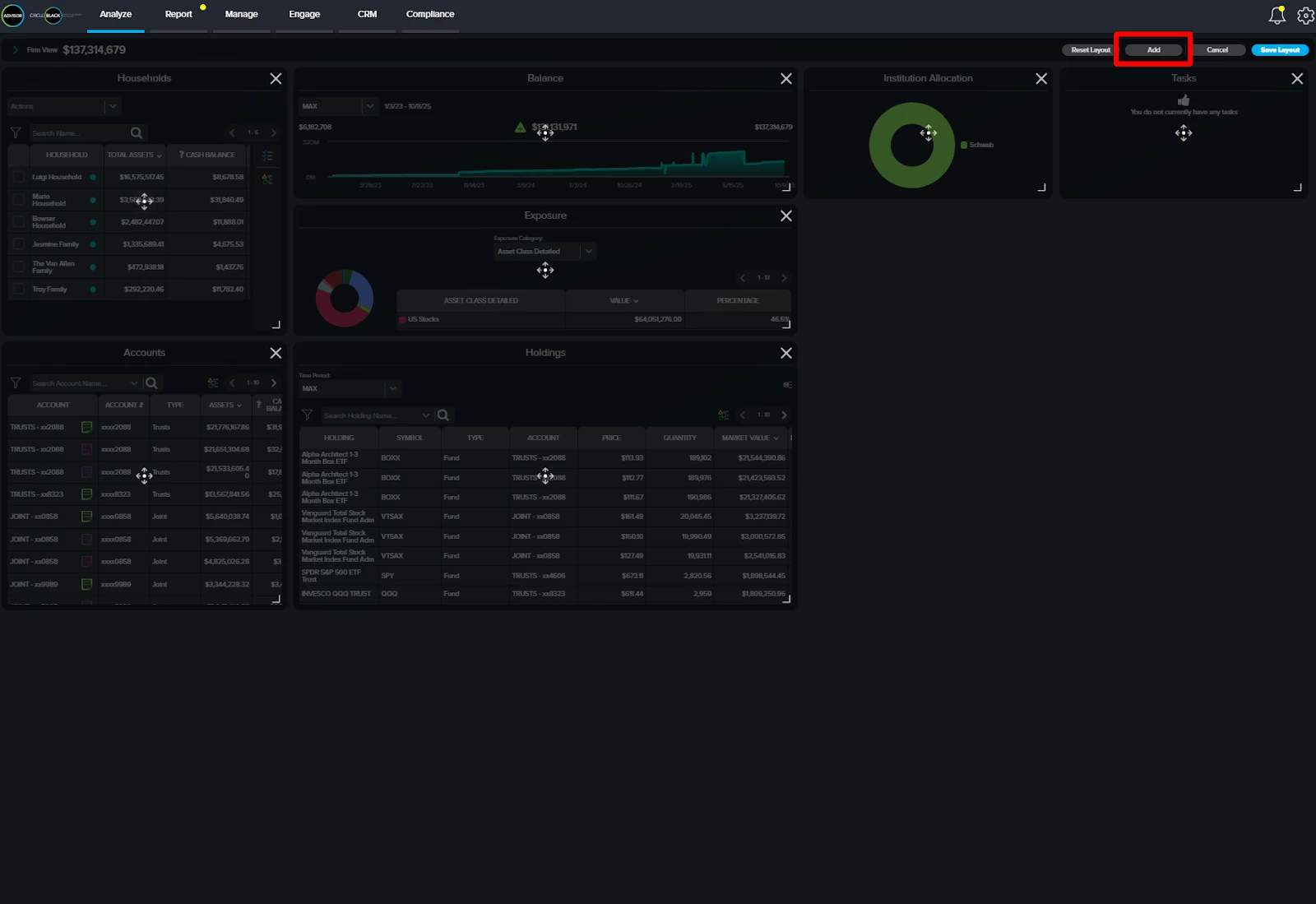Click the Accounts grouping shapes icon
The image size is (1316, 904).
coord(213,382)
